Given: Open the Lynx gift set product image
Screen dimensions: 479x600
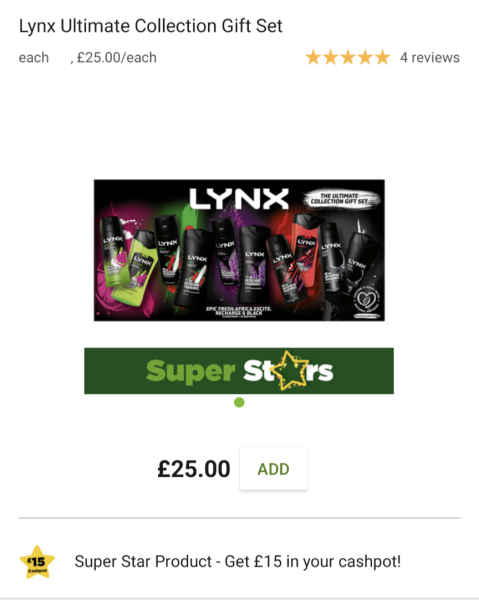Looking at the screenshot, I should click(239, 250).
